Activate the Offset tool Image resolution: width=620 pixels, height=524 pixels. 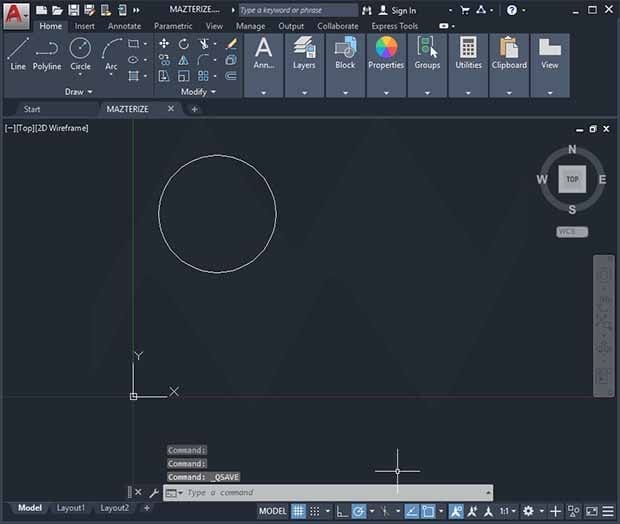click(x=231, y=76)
